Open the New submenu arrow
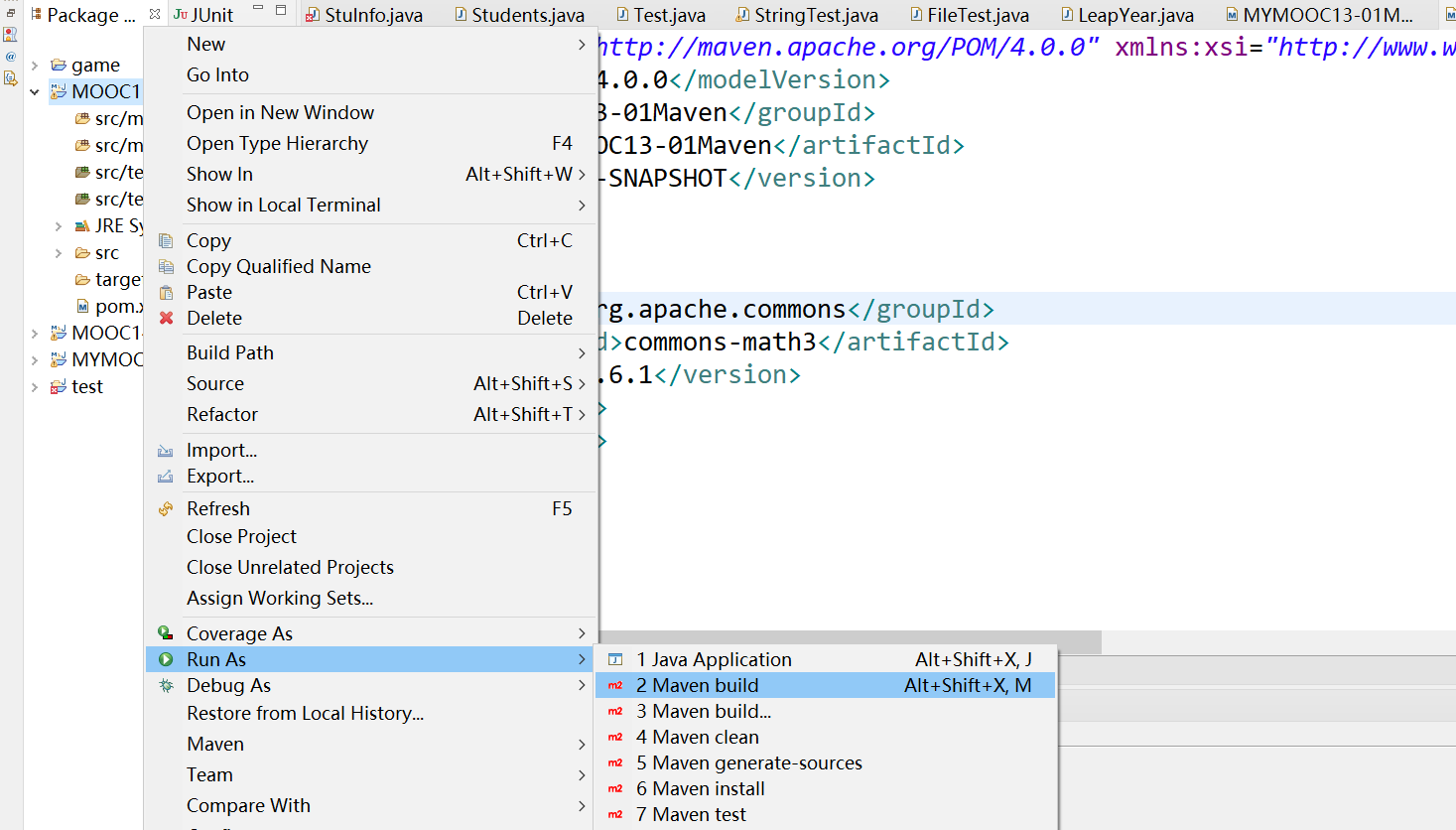The height and width of the screenshot is (830, 1456). coord(582,45)
